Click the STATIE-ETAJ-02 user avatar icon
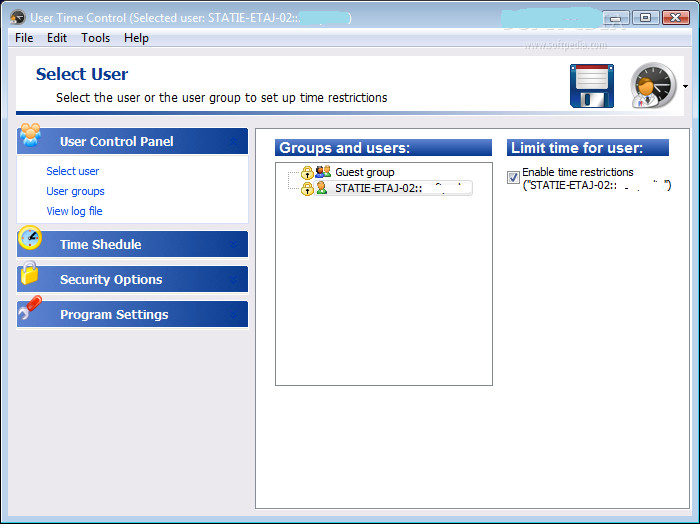Viewport: 700px width, 524px height. tap(321, 188)
